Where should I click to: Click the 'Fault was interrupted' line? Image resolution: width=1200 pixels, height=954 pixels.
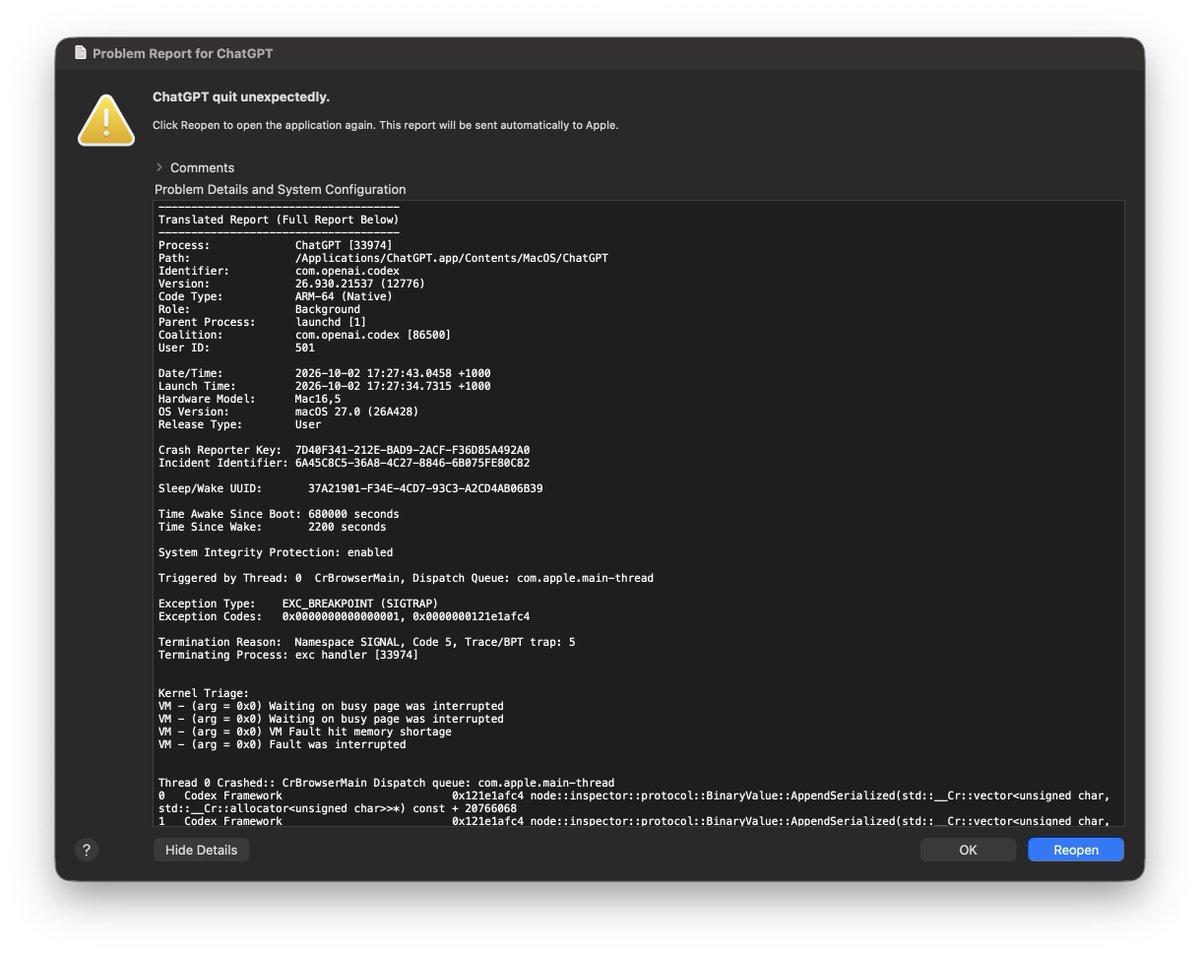click(282, 745)
